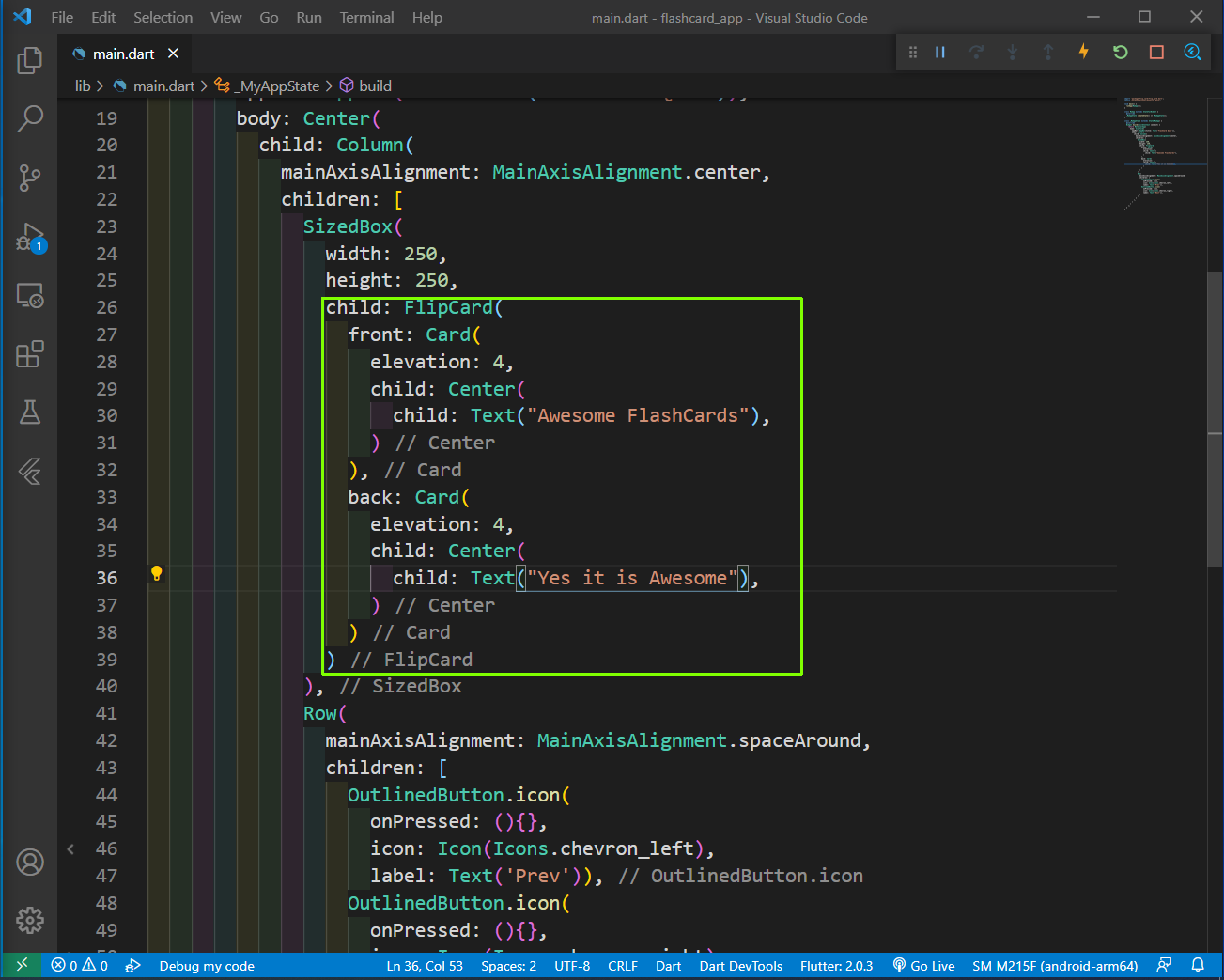Click the _MyAppState breadcrumb segment
1224x980 pixels.
268,86
